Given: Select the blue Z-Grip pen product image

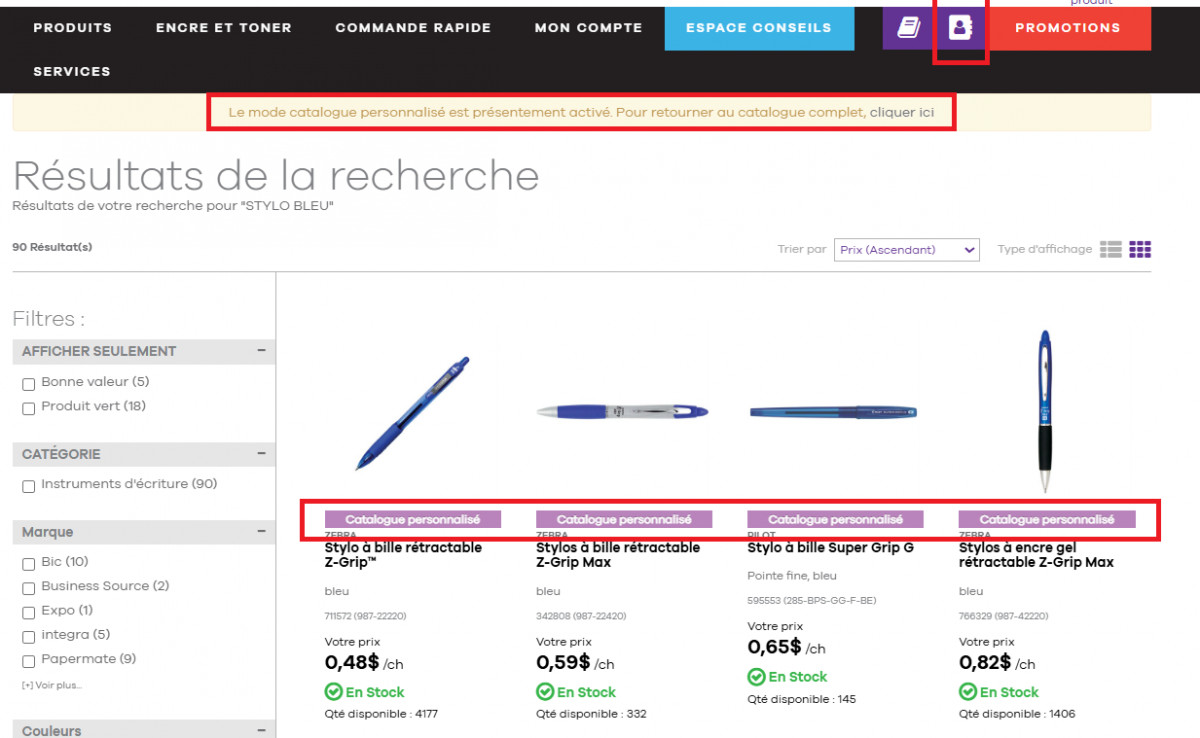Looking at the screenshot, I should (411, 410).
